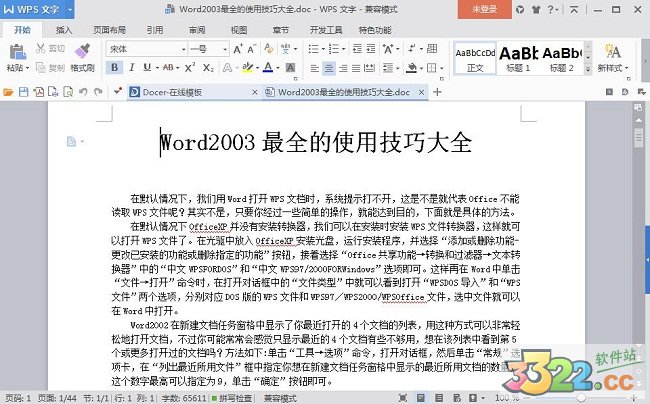The image size is (650, 404).
Task: Apply the Heading 1 style
Action: click(518, 58)
